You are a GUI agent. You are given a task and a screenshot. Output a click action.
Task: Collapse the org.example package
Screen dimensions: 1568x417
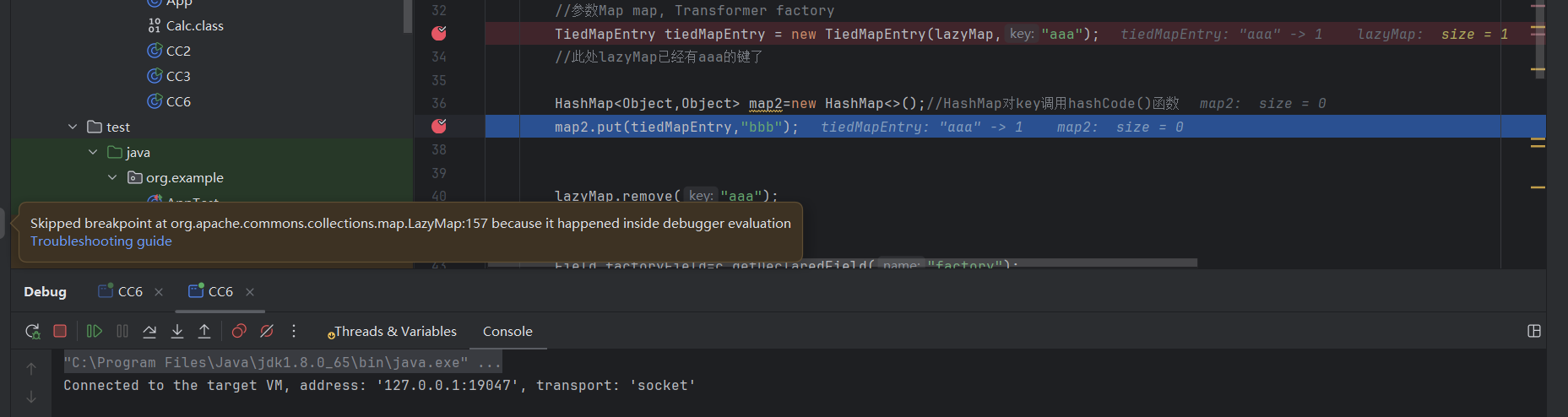(x=112, y=177)
